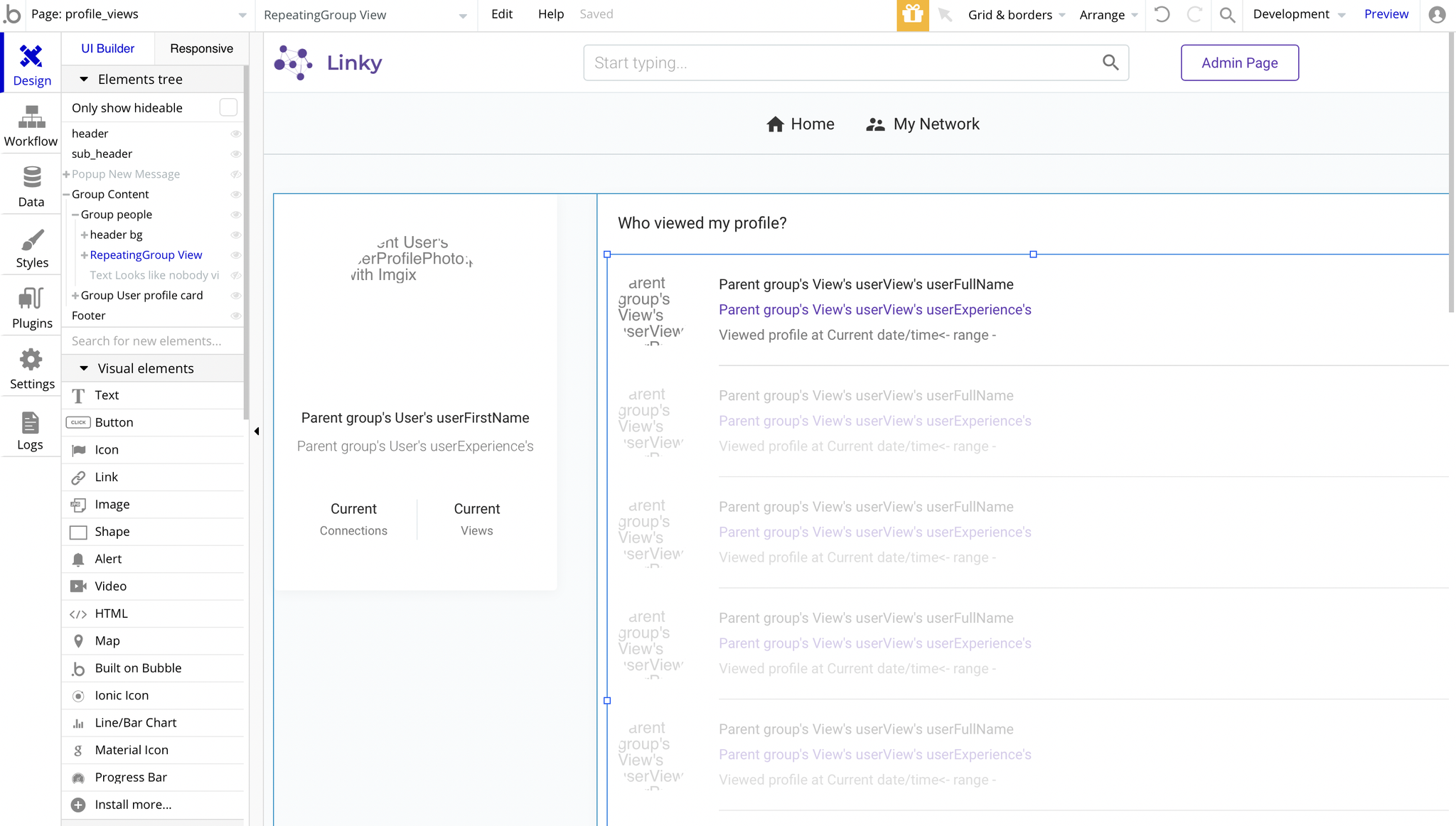Open the Styles brush icon
The image size is (1456, 826).
click(31, 240)
